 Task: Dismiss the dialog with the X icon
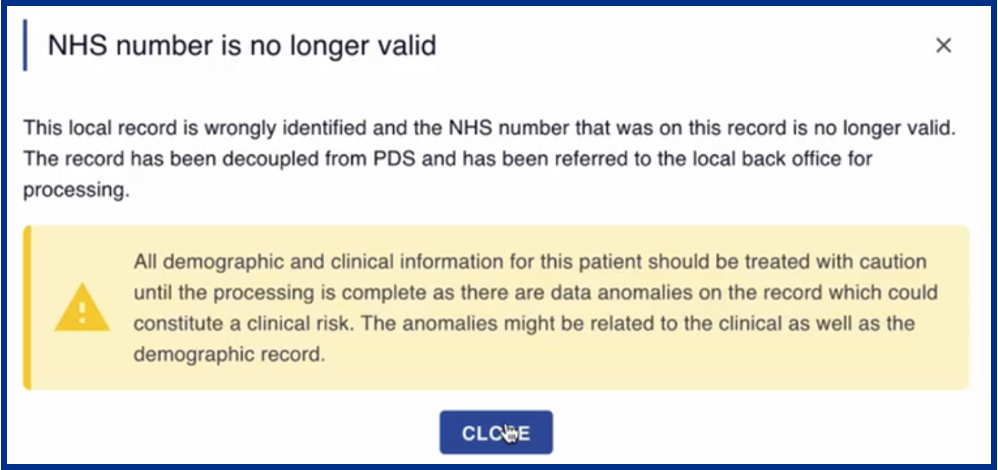tap(943, 45)
